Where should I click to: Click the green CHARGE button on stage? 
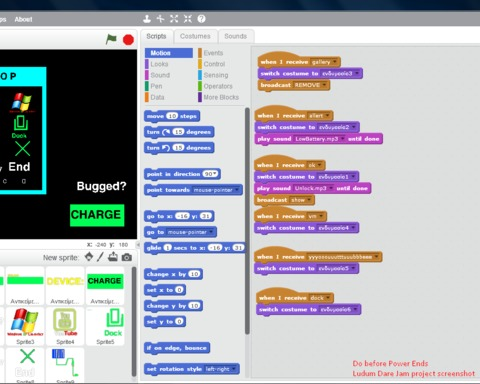click(97, 215)
